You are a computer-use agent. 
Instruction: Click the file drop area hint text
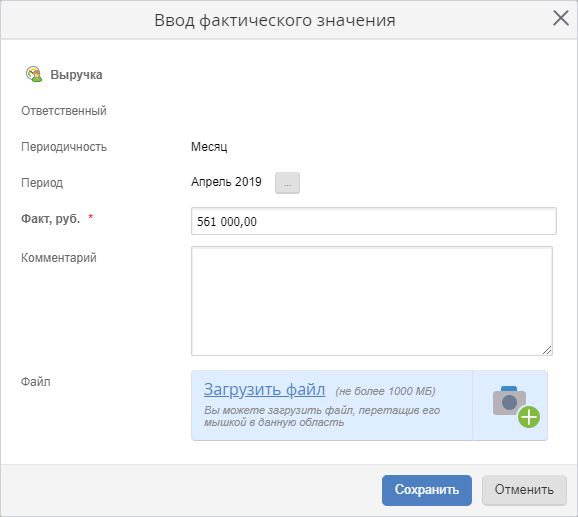pyautogui.click(x=322, y=416)
